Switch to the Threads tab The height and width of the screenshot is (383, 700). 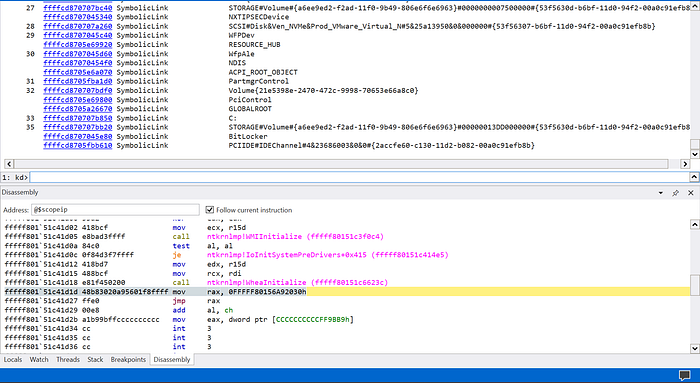pos(68,359)
